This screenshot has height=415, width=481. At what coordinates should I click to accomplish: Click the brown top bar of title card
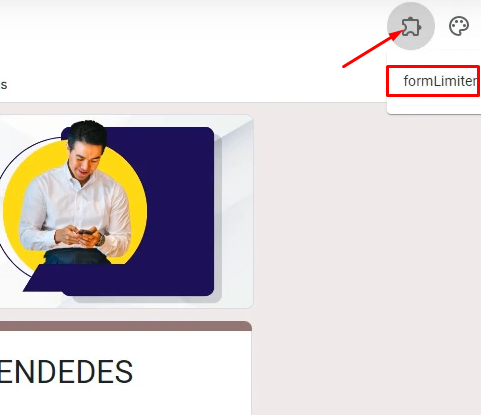click(126, 326)
